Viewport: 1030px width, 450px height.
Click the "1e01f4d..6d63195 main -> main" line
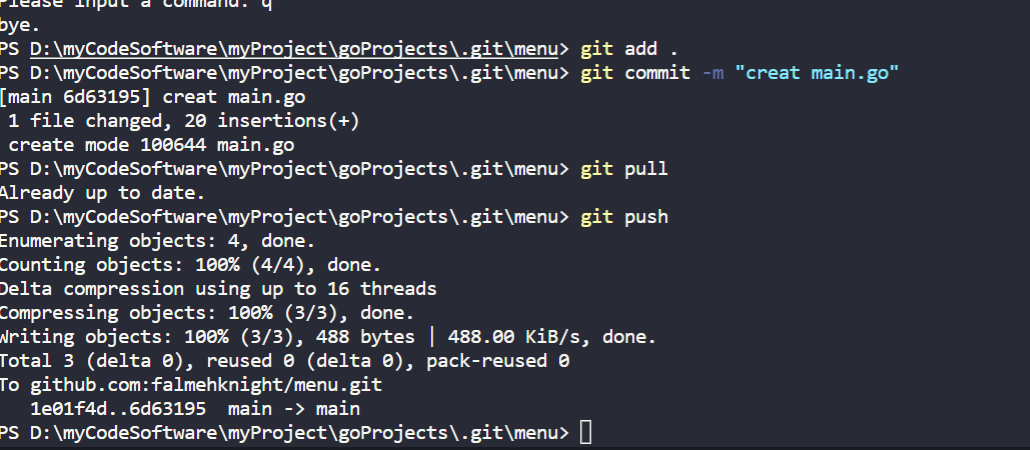195,409
